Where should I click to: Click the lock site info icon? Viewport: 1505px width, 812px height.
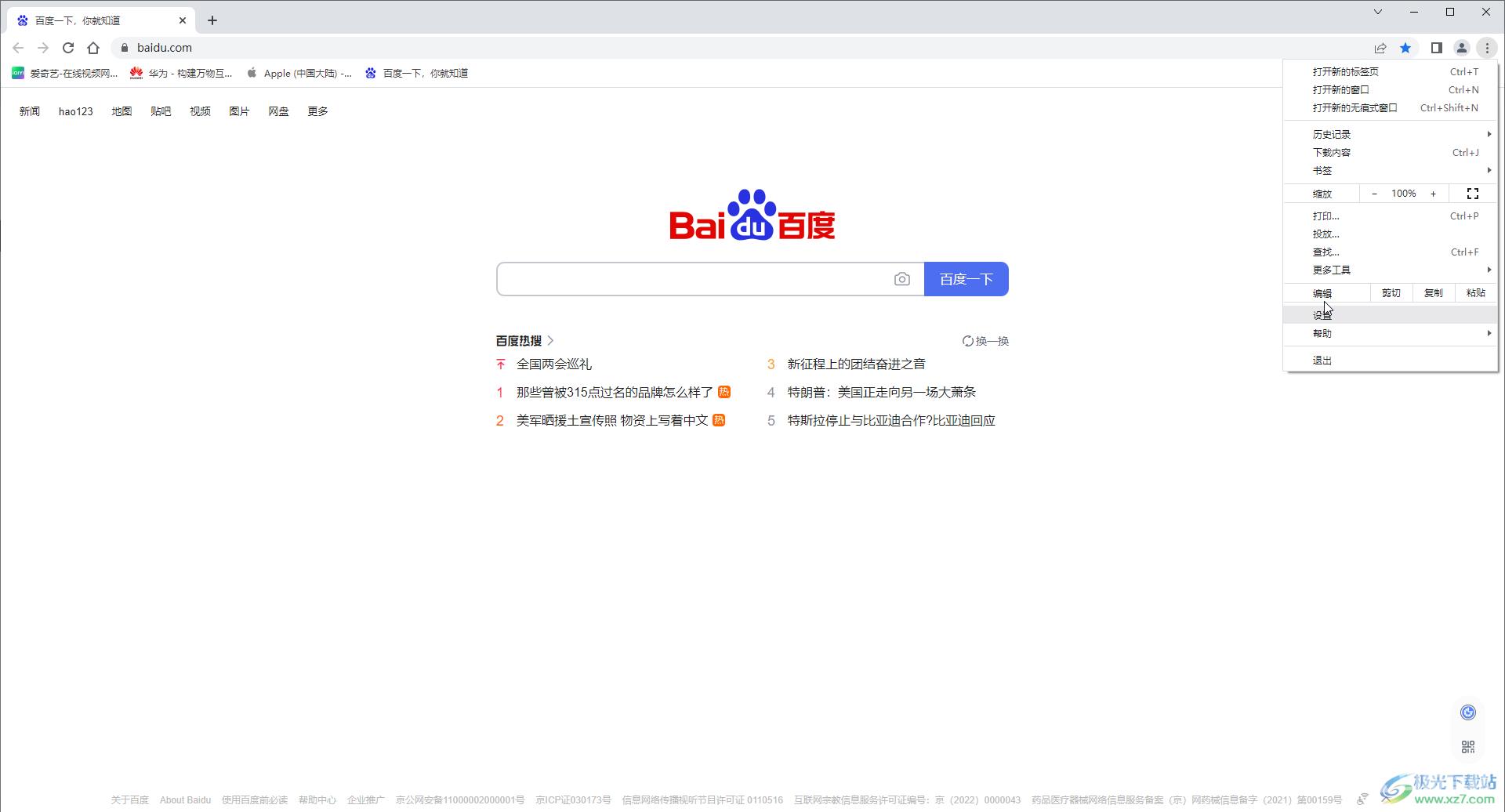124,48
